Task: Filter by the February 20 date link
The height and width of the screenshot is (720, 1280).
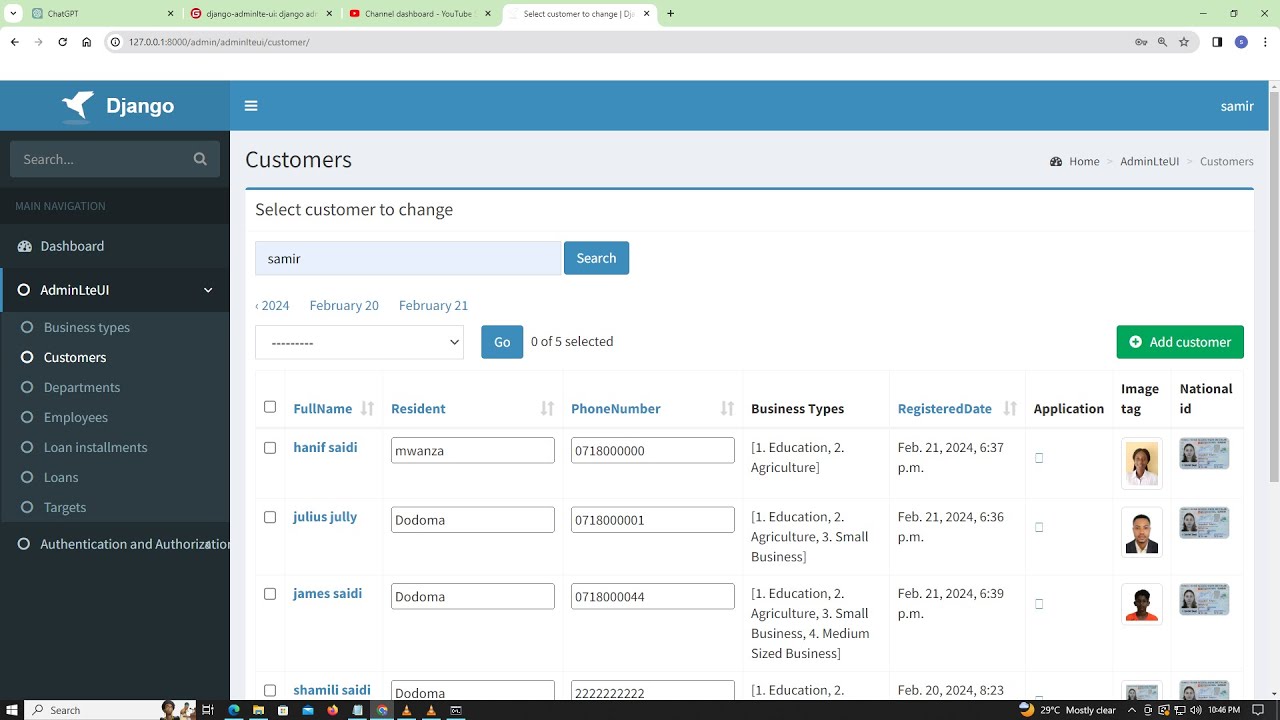Action: pos(344,305)
